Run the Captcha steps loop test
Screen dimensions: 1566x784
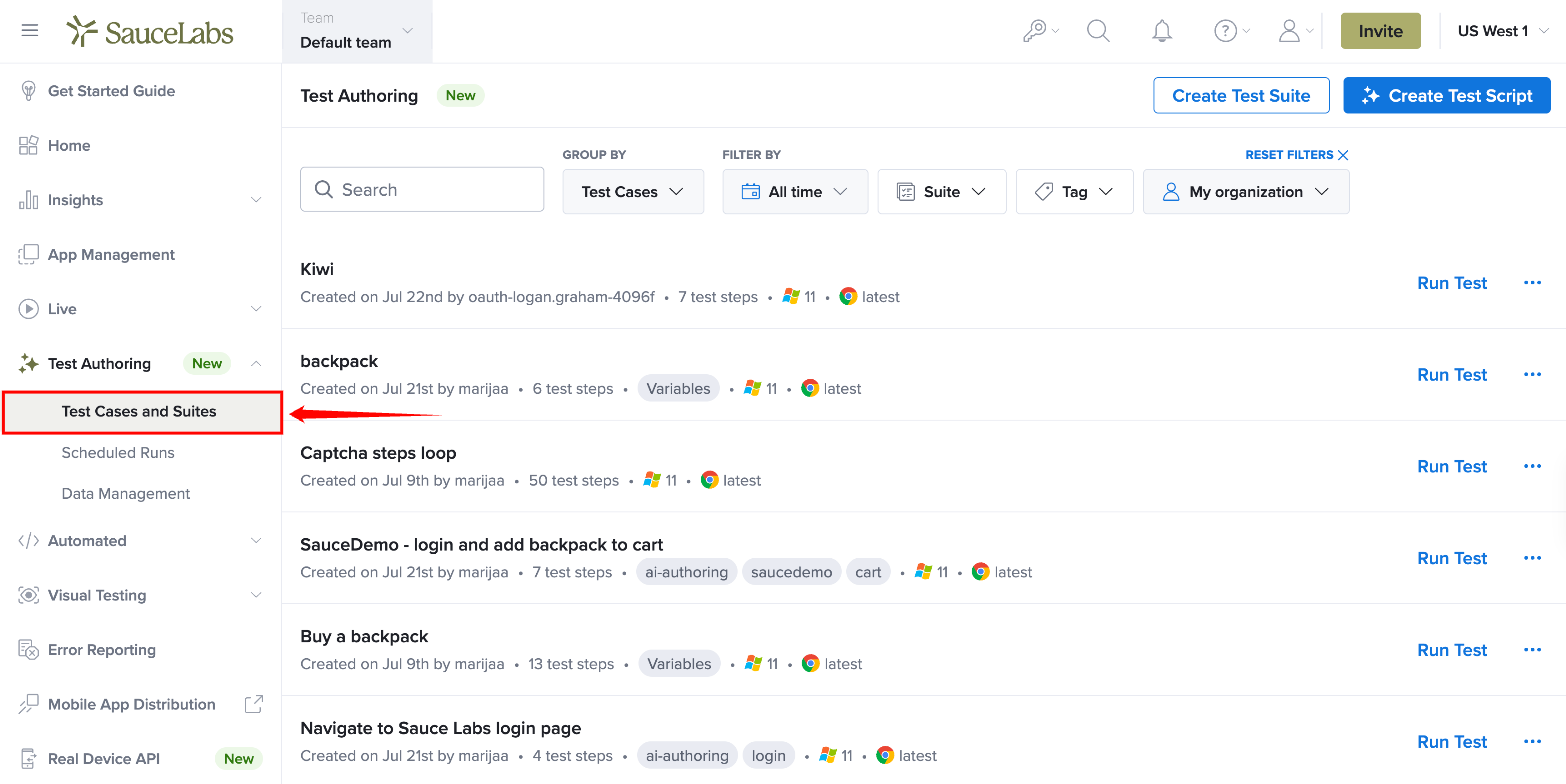(x=1453, y=466)
